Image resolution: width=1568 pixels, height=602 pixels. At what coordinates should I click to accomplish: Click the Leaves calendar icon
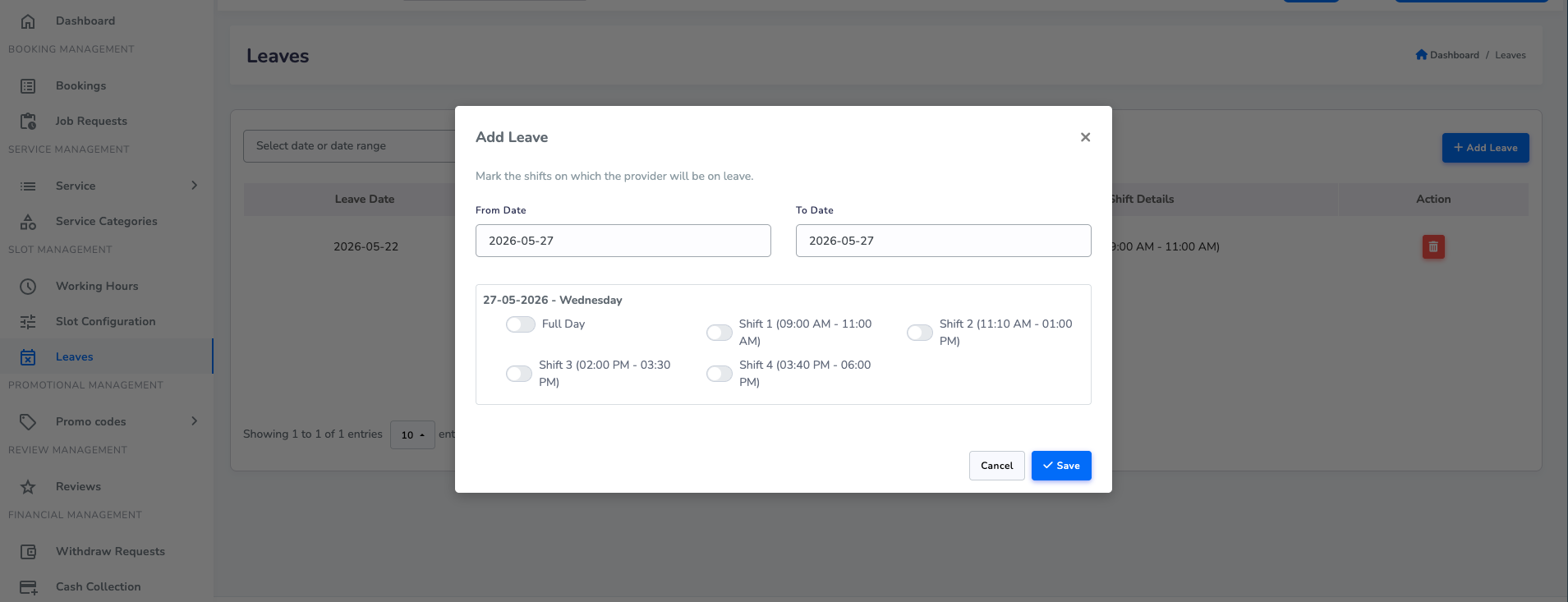click(28, 357)
